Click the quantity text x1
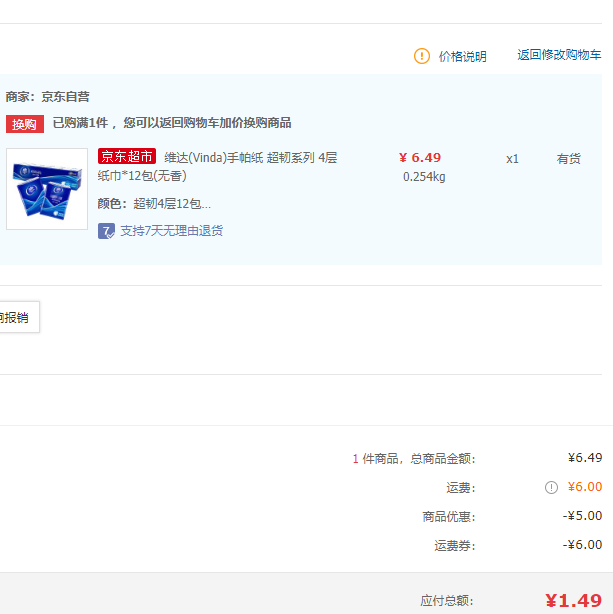This screenshot has height=614, width=613. [x=512, y=159]
